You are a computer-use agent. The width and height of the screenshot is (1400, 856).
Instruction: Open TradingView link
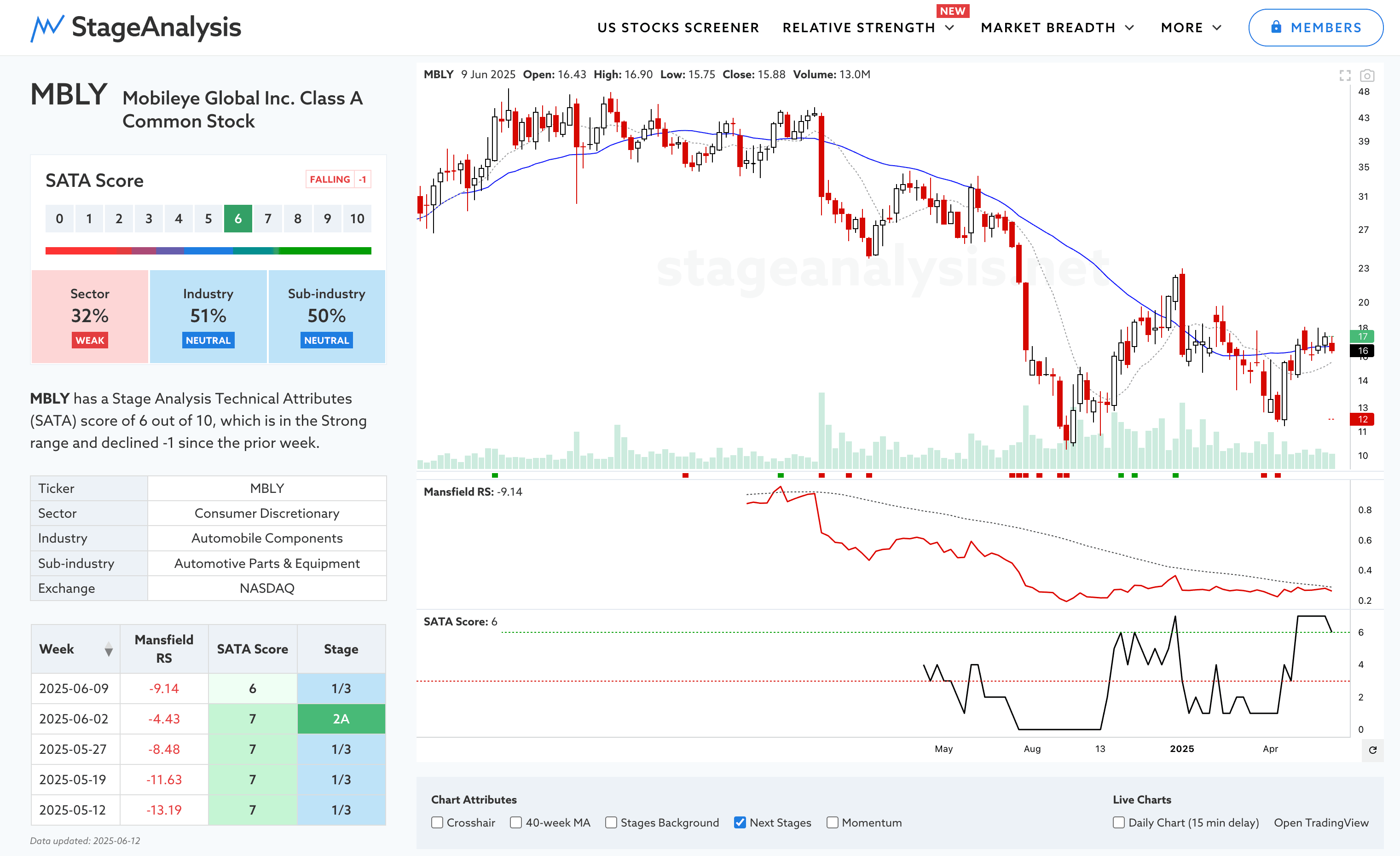pos(1321,822)
